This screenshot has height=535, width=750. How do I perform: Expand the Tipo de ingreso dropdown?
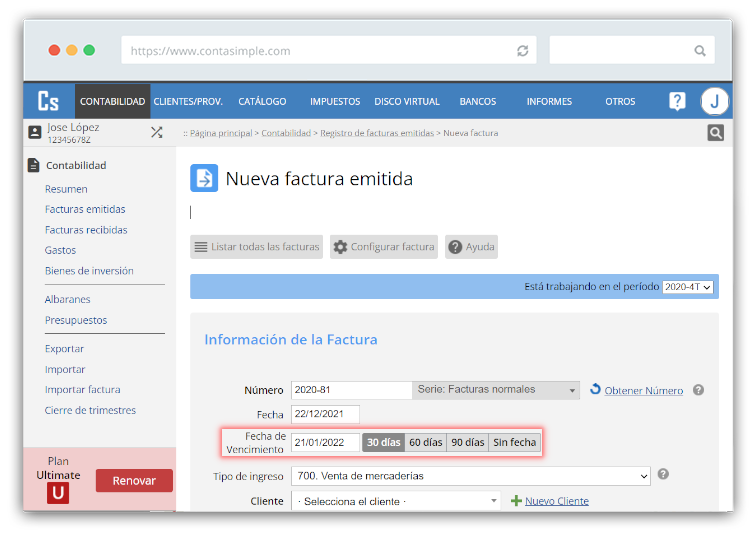pos(471,476)
